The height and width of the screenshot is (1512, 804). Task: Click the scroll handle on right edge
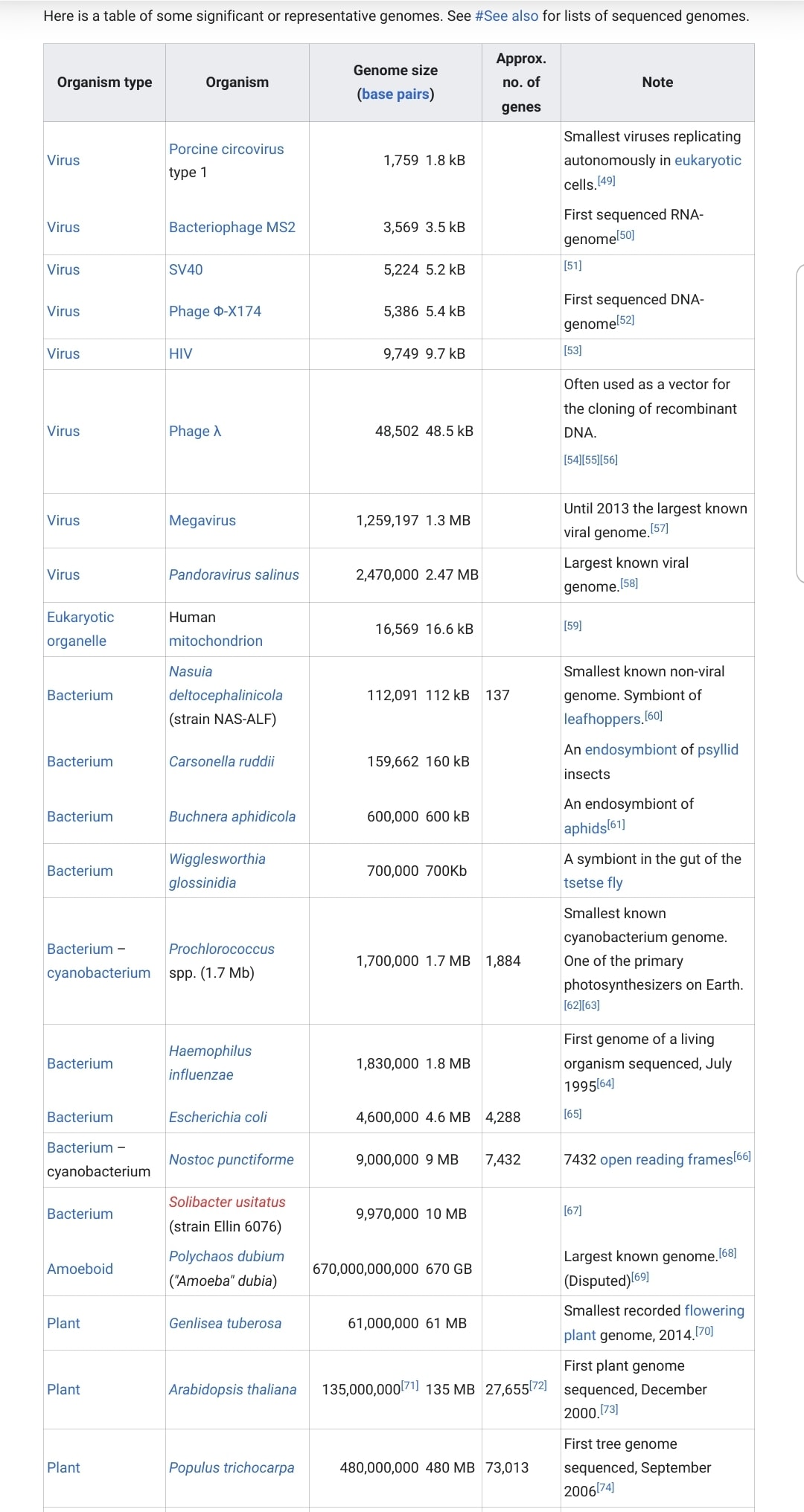[800, 423]
